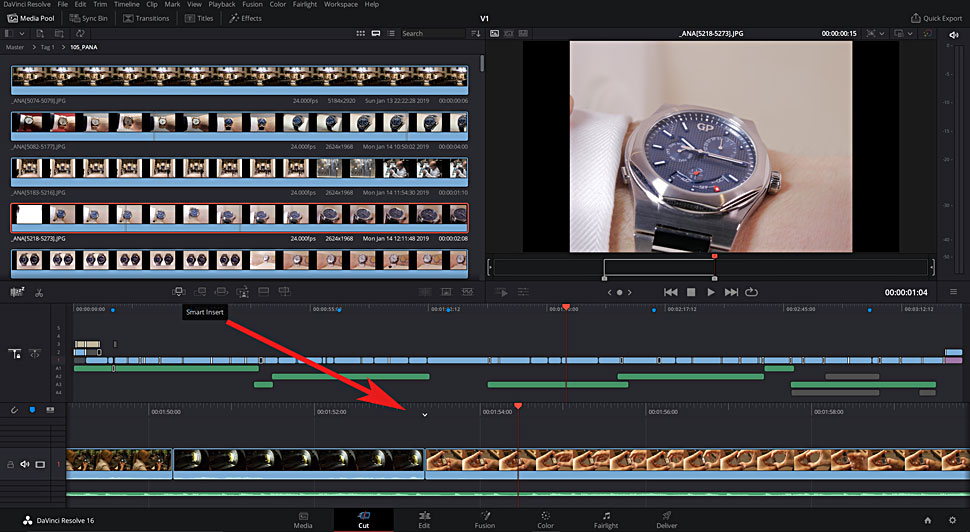The width and height of the screenshot is (970, 532).
Task: Select Source Clip viewer mode
Action: 494,33
